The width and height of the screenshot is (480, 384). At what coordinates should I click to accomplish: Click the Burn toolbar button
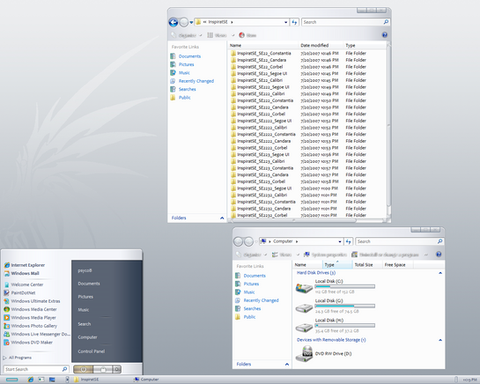(248, 35)
